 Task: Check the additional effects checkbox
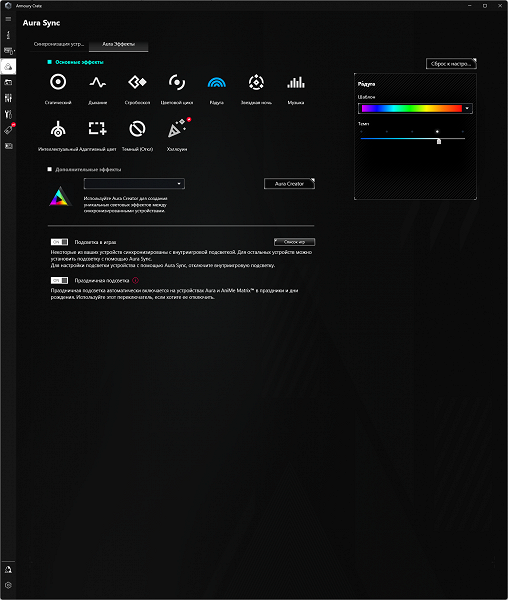(49, 169)
